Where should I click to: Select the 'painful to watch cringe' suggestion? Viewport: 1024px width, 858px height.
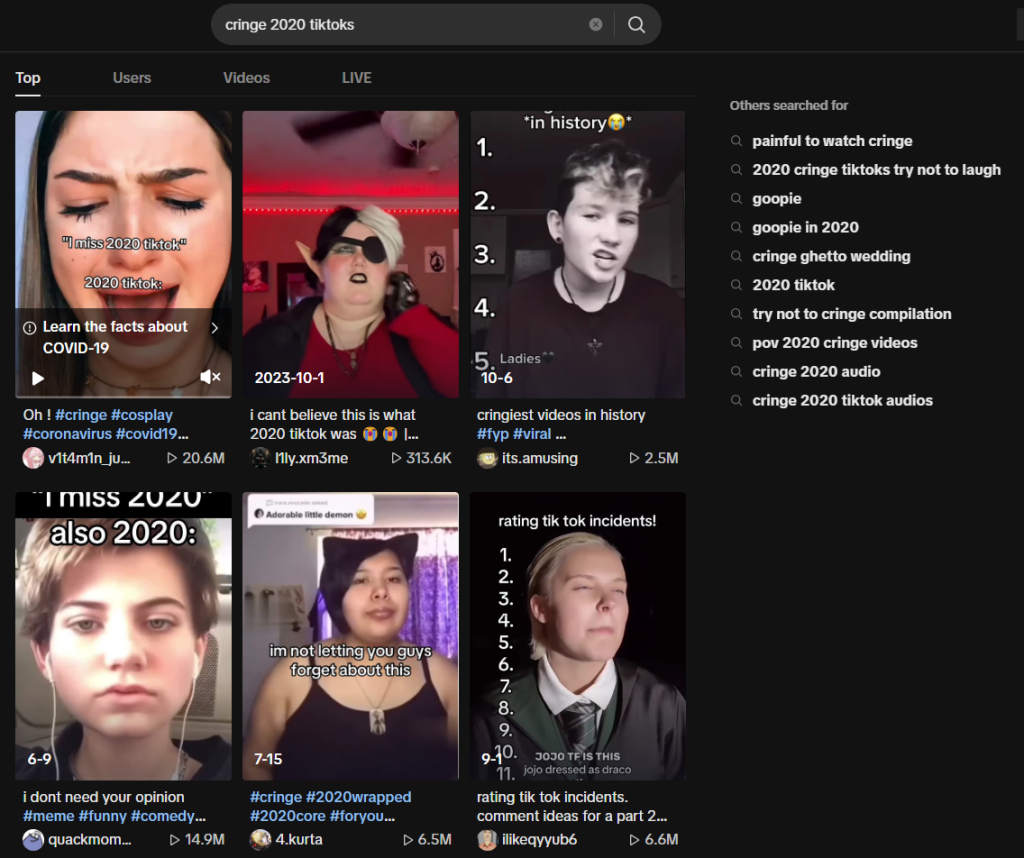click(x=832, y=141)
